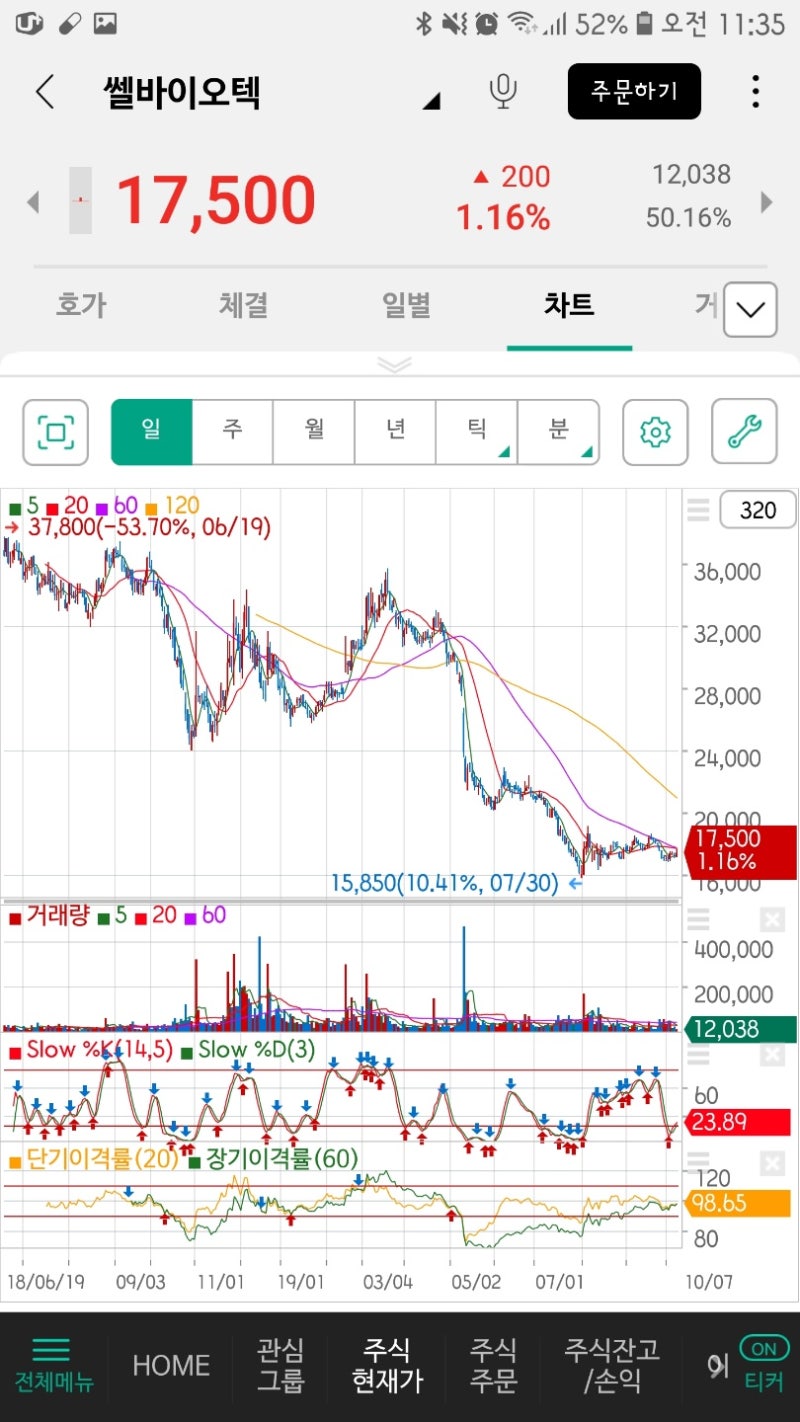The image size is (800, 1422).
Task: Go back with the left arrow
Action: point(44,92)
